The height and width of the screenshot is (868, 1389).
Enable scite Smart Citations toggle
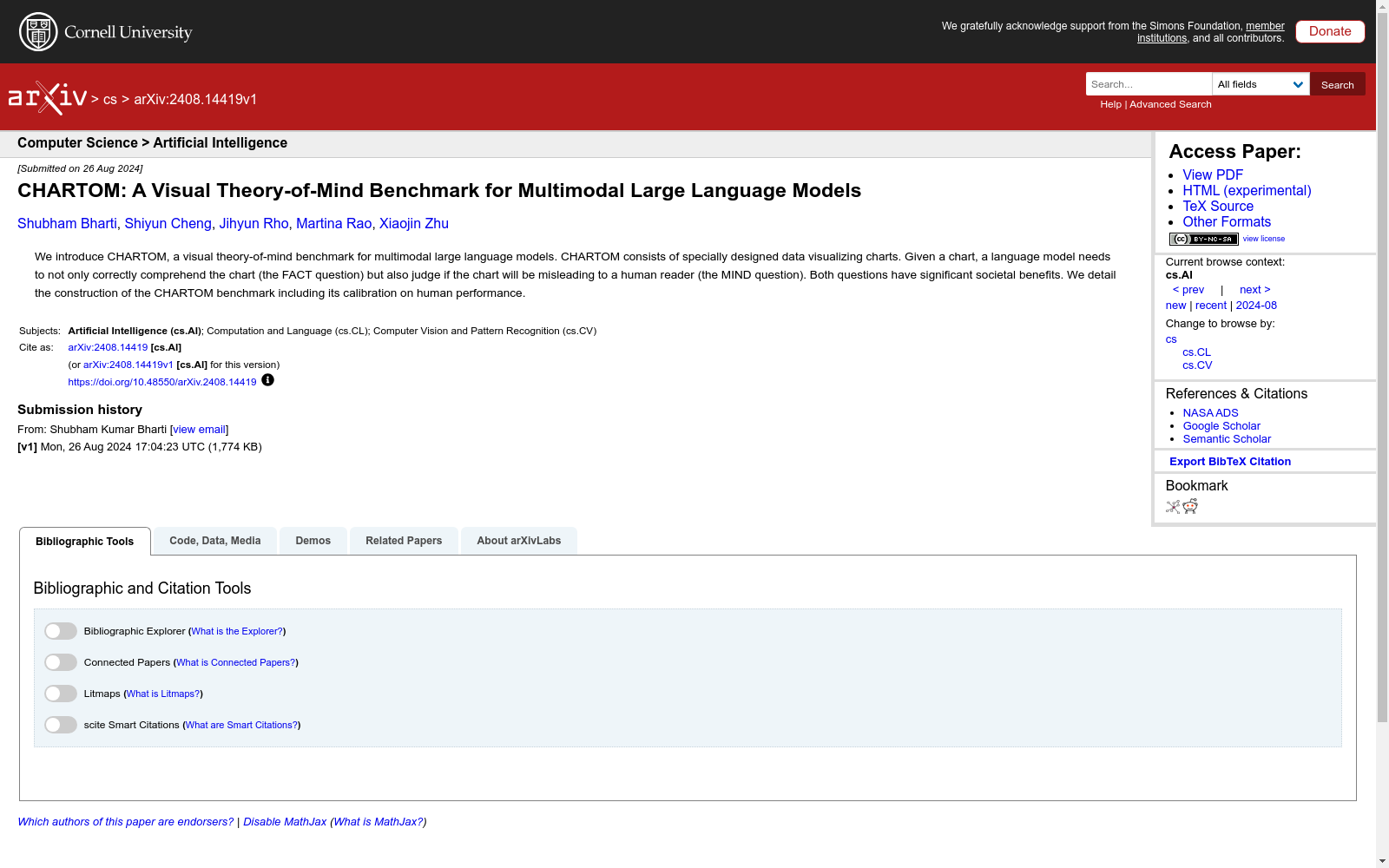pos(61,725)
